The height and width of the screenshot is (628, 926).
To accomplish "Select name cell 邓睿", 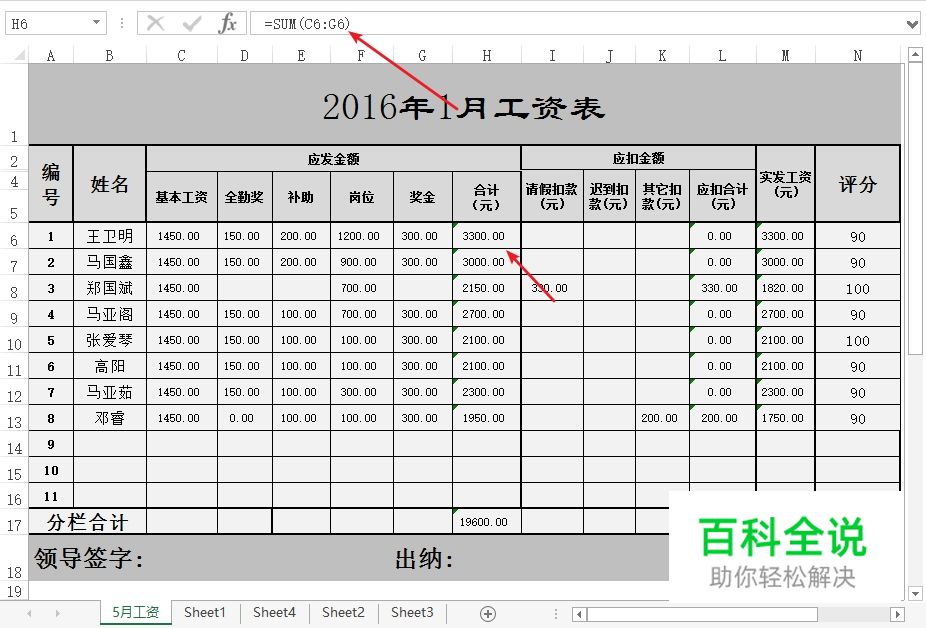I will pos(109,418).
